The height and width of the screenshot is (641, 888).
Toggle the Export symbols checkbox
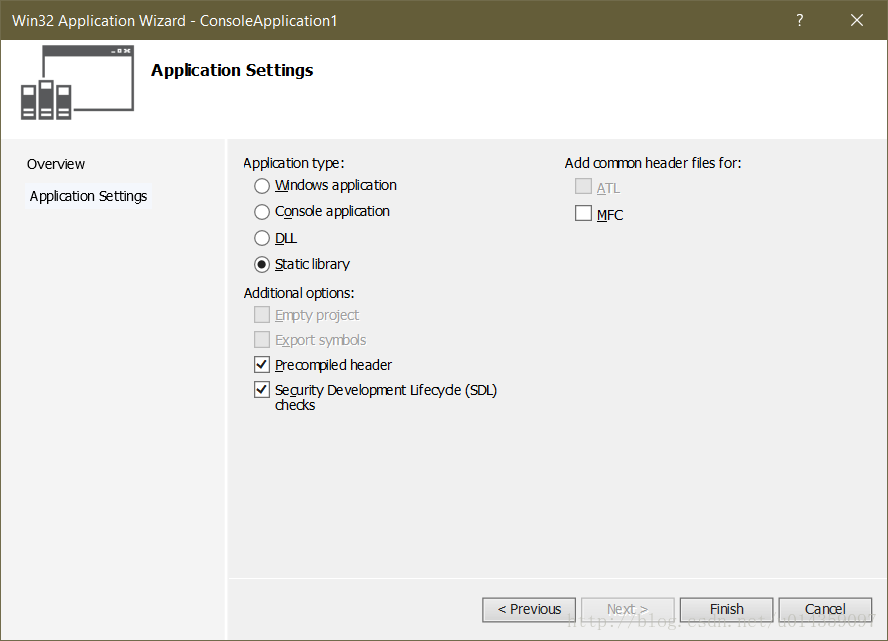[x=262, y=339]
